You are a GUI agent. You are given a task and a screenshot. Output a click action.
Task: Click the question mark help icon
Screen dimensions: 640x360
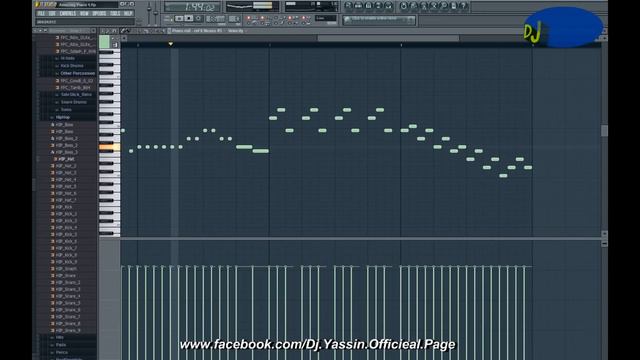point(463,6)
